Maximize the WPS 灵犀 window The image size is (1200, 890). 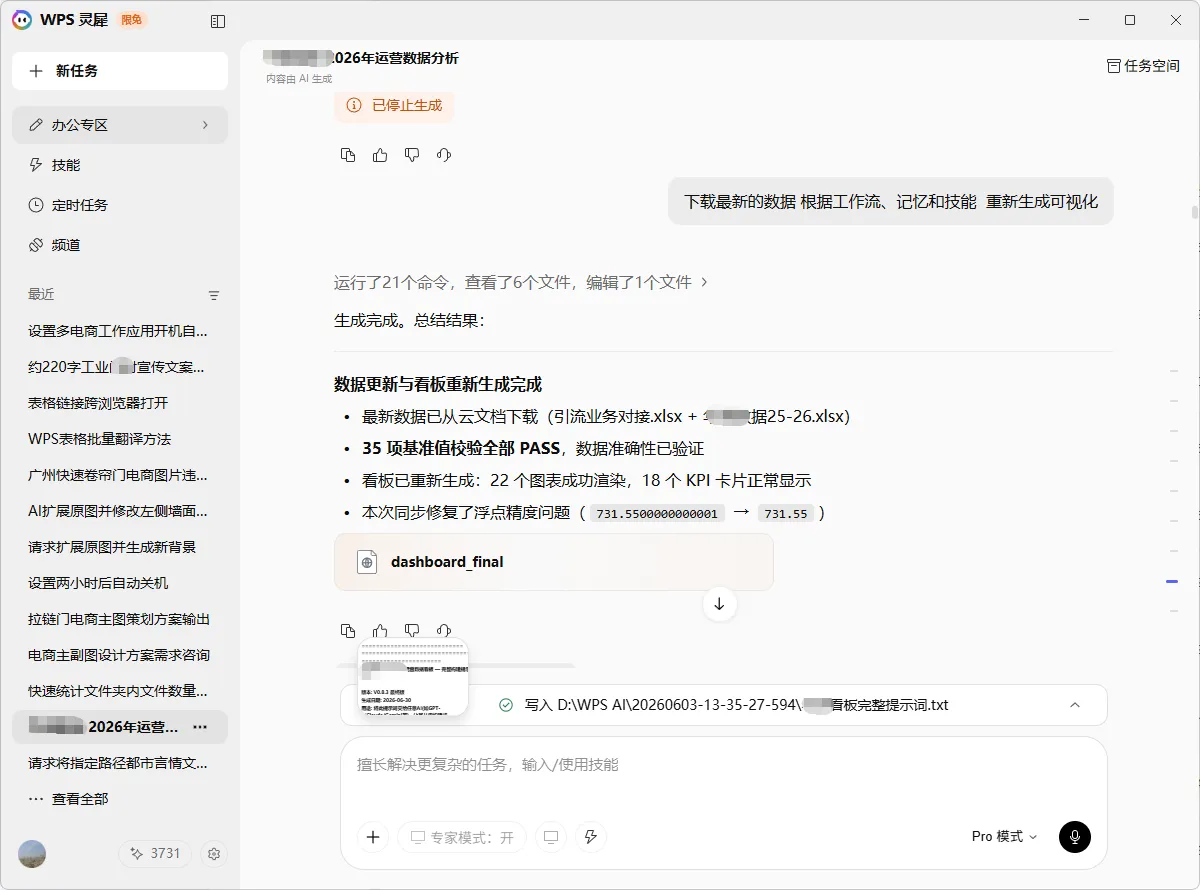tap(1130, 20)
